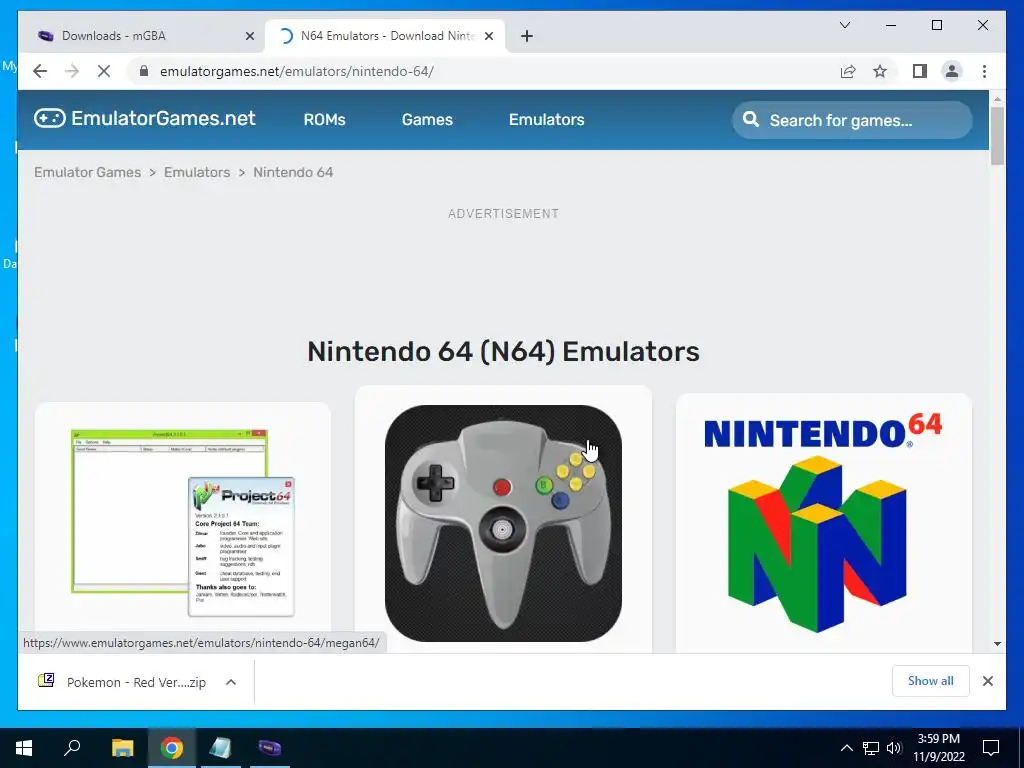Open Windows taskbar search
Viewport: 1024px width, 768px height.
(72, 748)
